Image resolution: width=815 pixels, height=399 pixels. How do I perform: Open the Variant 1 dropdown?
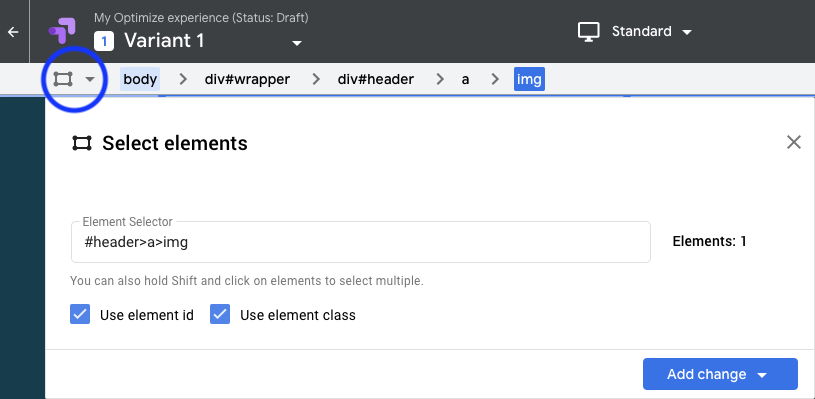pos(297,43)
